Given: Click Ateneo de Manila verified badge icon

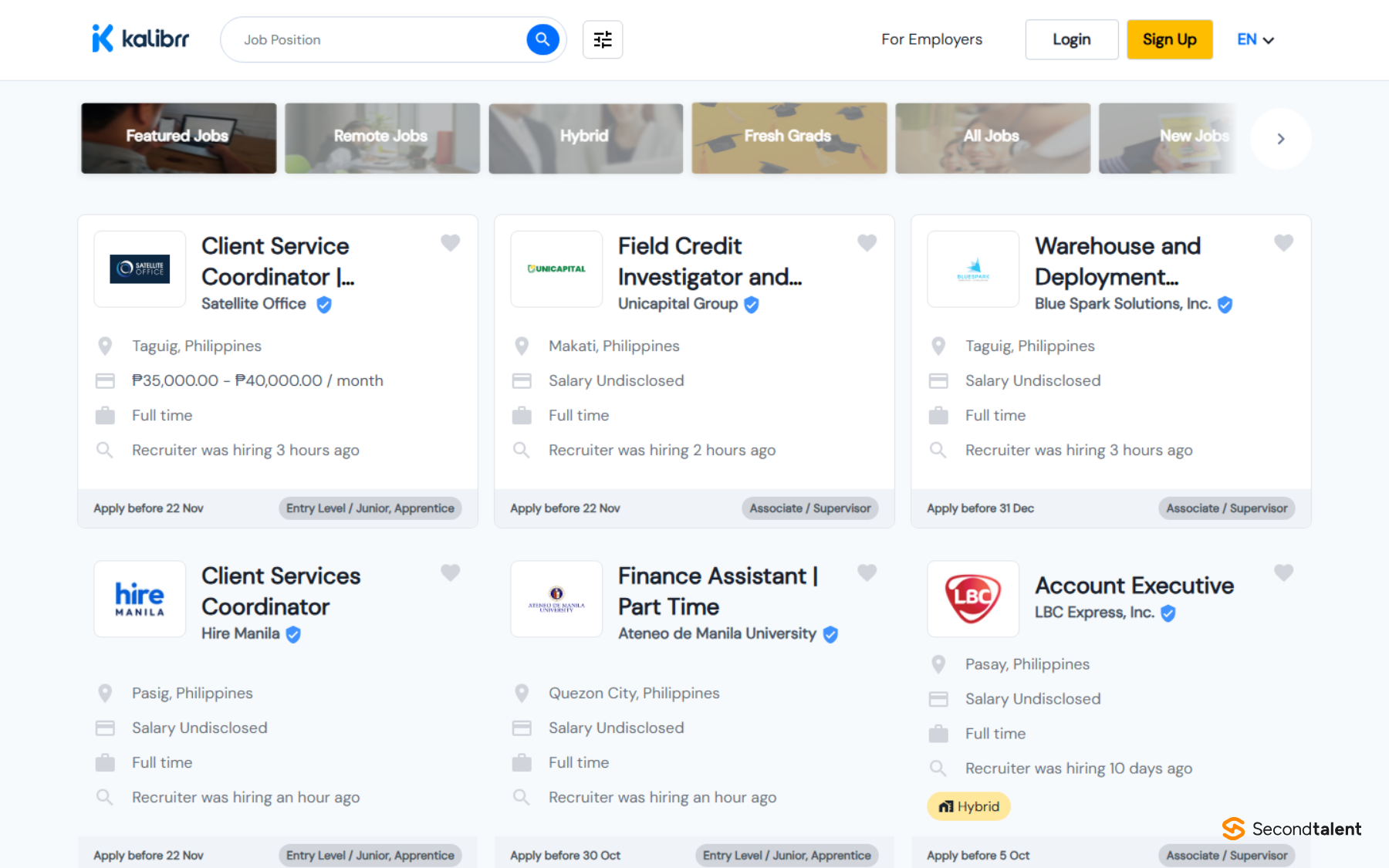Looking at the screenshot, I should click(x=830, y=634).
